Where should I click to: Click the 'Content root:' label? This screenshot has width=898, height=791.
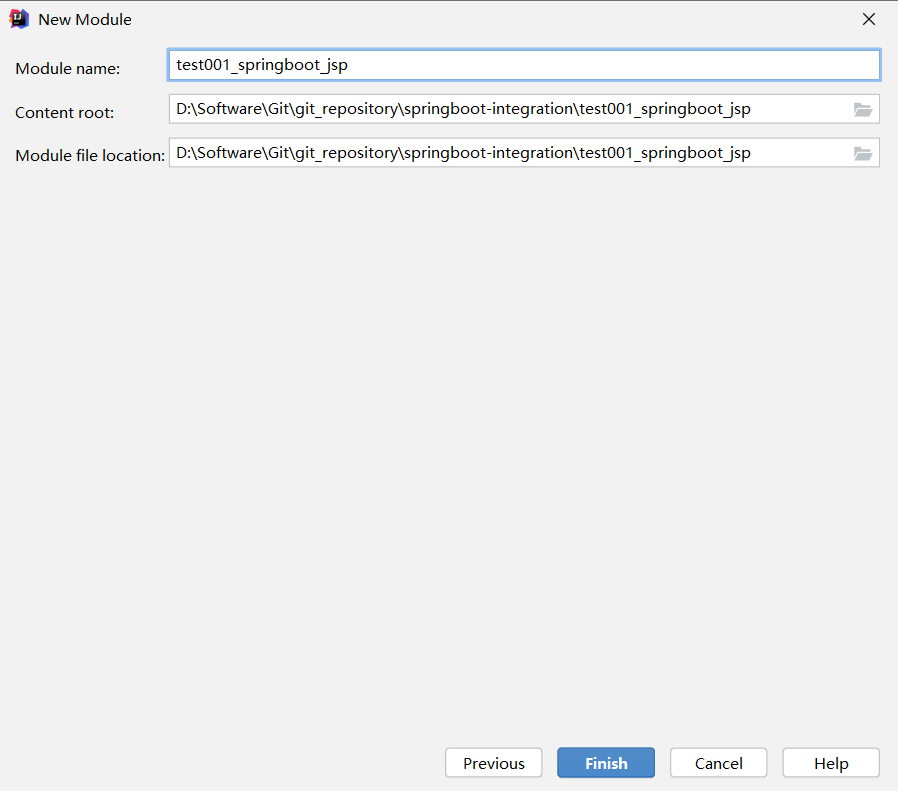[65, 112]
